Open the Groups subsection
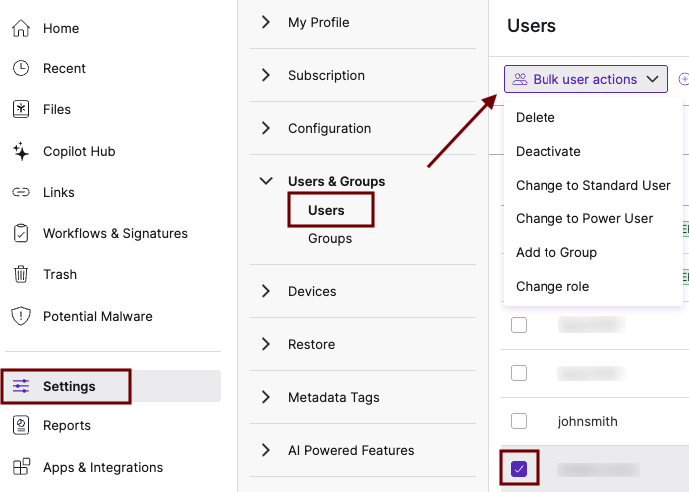Screen dimensions: 689x492 330,238
